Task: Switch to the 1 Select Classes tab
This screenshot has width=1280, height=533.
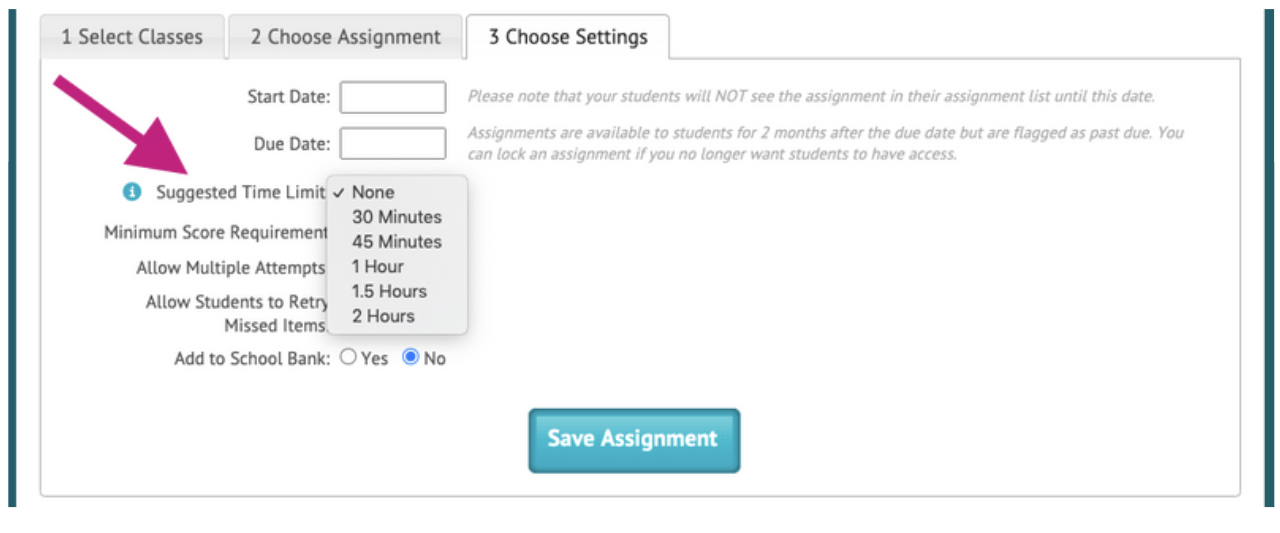Action: pyautogui.click(x=131, y=37)
